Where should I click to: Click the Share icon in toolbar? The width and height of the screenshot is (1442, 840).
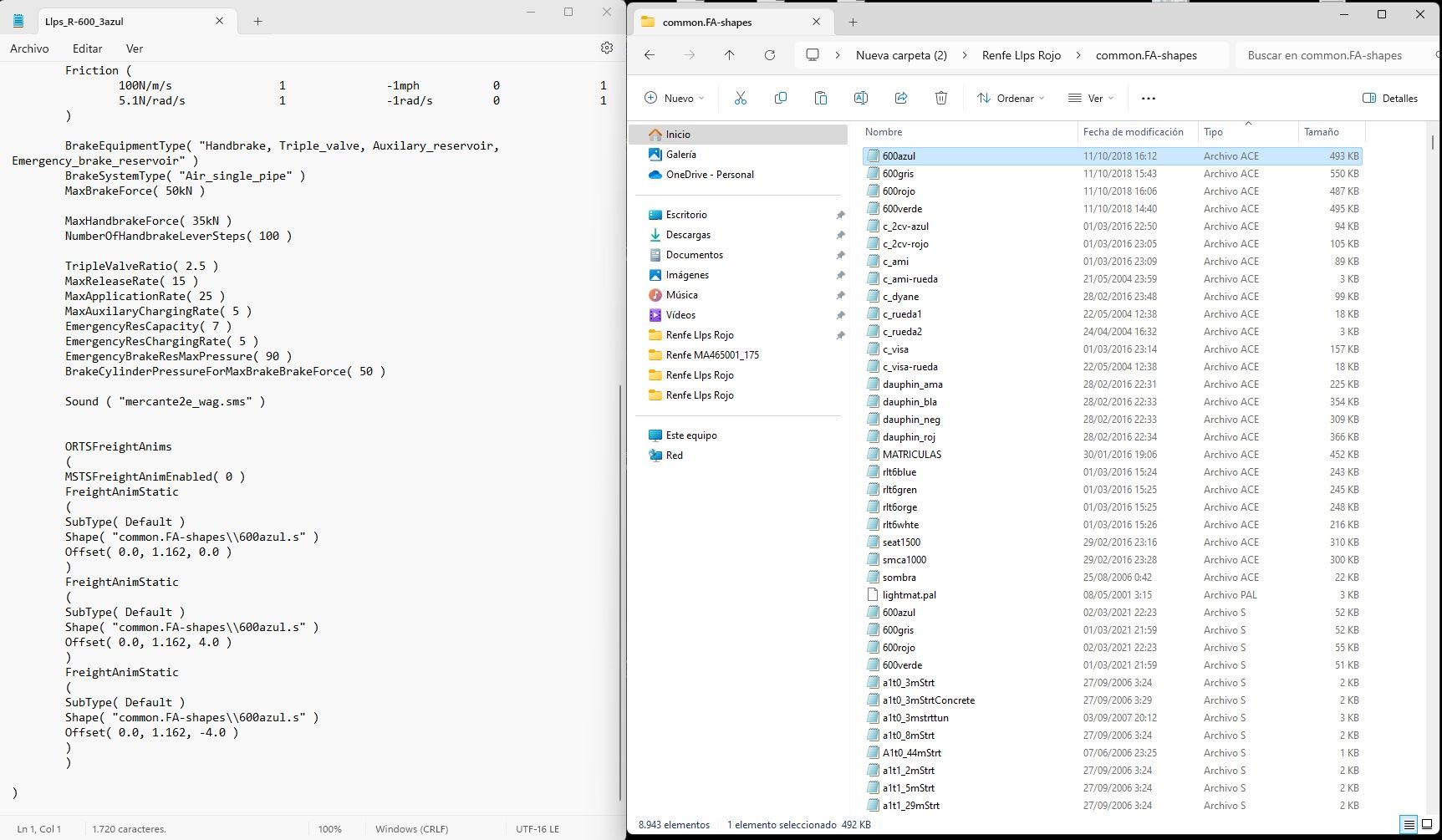point(901,98)
